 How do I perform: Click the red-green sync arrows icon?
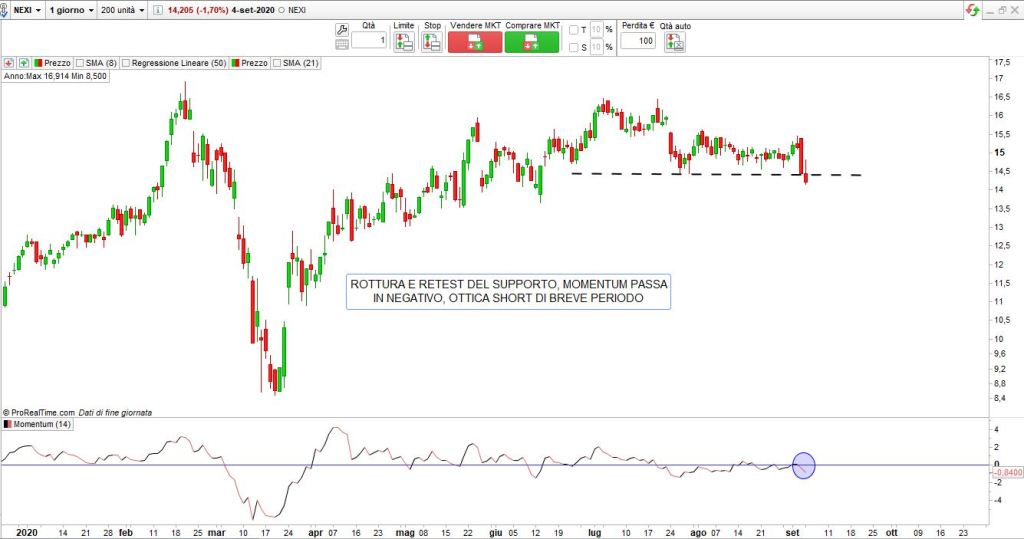(x=971, y=9)
